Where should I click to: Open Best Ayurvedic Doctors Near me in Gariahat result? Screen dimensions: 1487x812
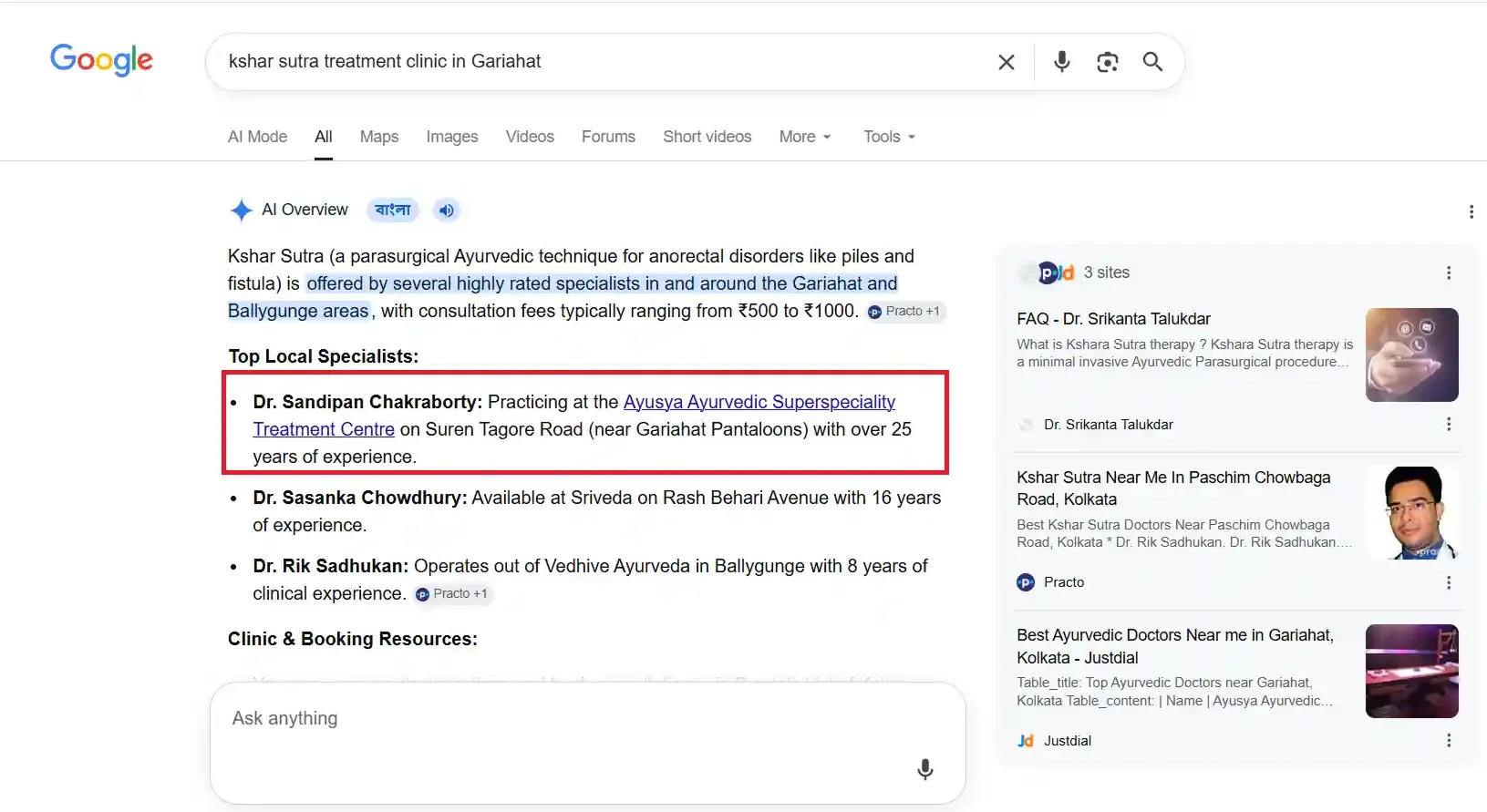[1175, 646]
